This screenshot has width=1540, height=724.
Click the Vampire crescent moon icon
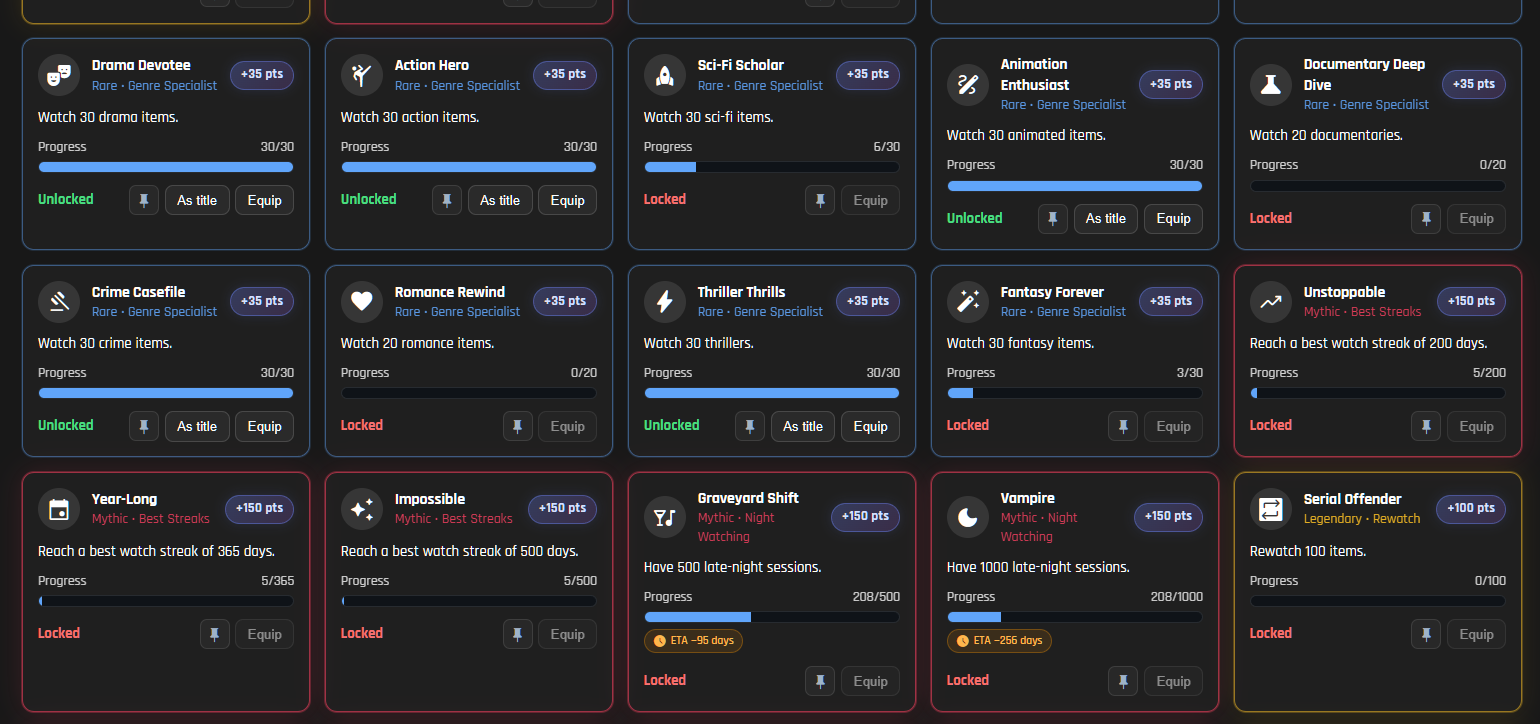(x=968, y=517)
